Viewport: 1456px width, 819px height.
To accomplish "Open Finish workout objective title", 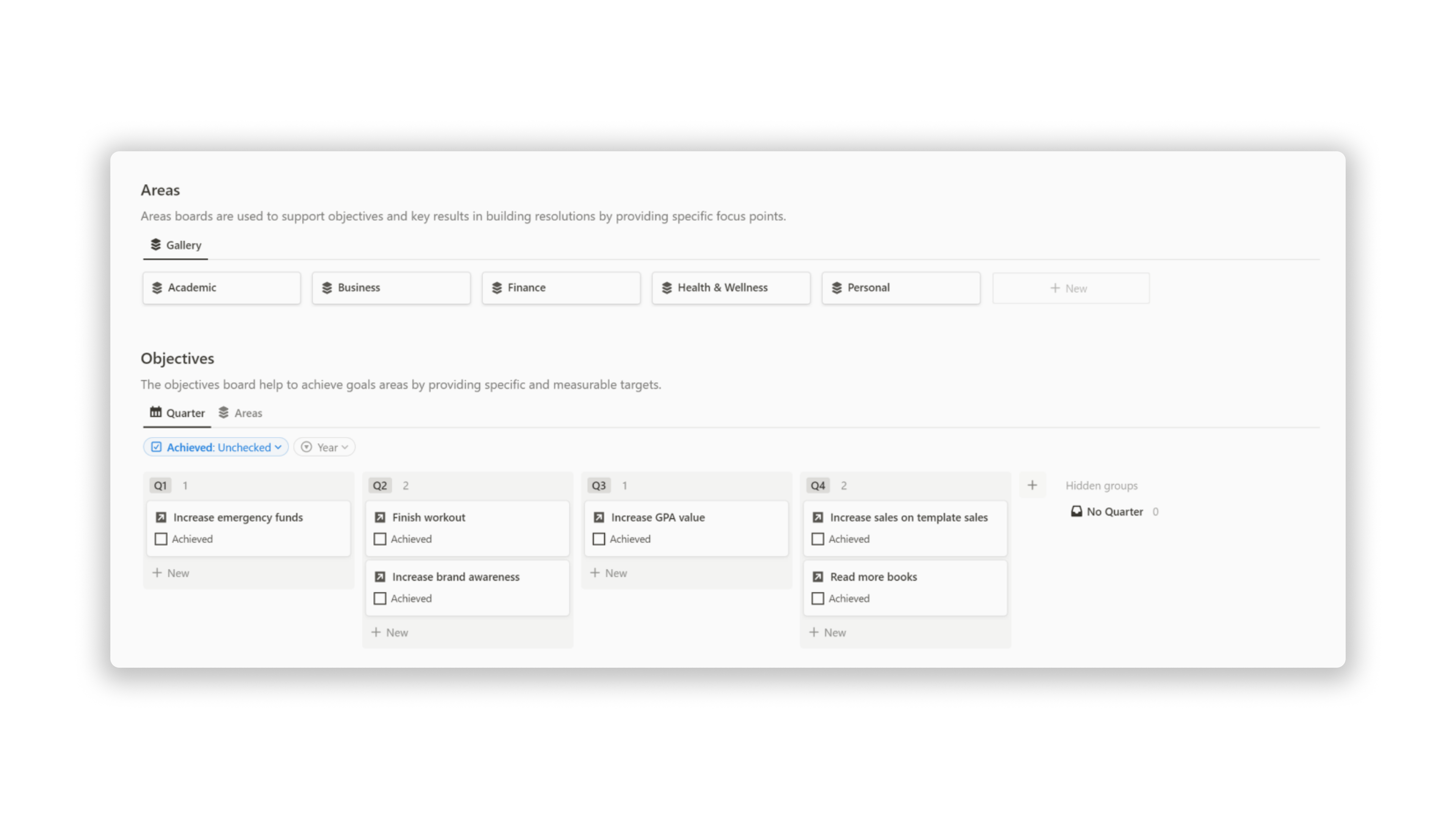I will [428, 517].
